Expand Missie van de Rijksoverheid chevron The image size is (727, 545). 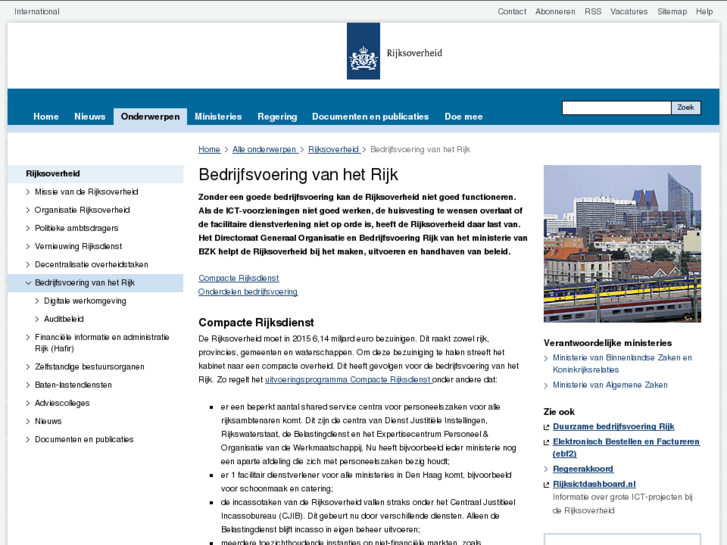[28, 192]
